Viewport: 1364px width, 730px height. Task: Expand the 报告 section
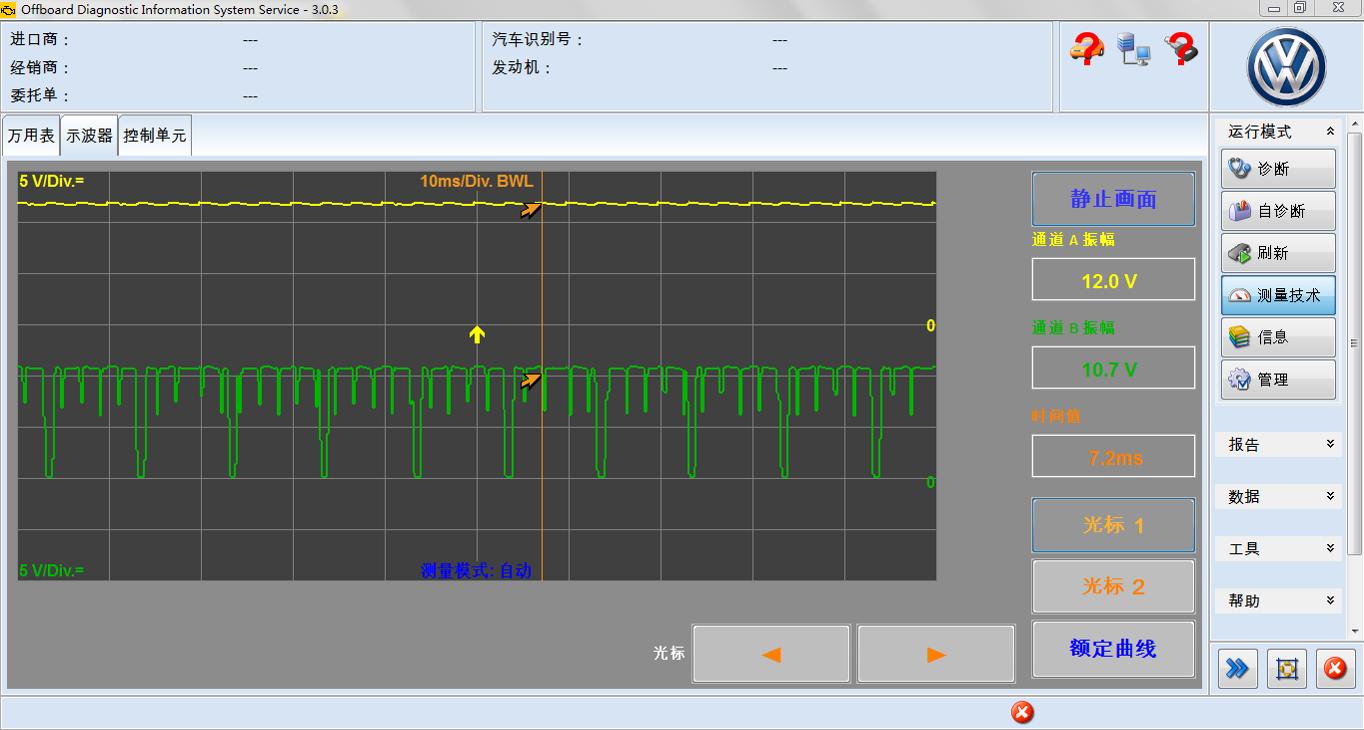[1280, 444]
